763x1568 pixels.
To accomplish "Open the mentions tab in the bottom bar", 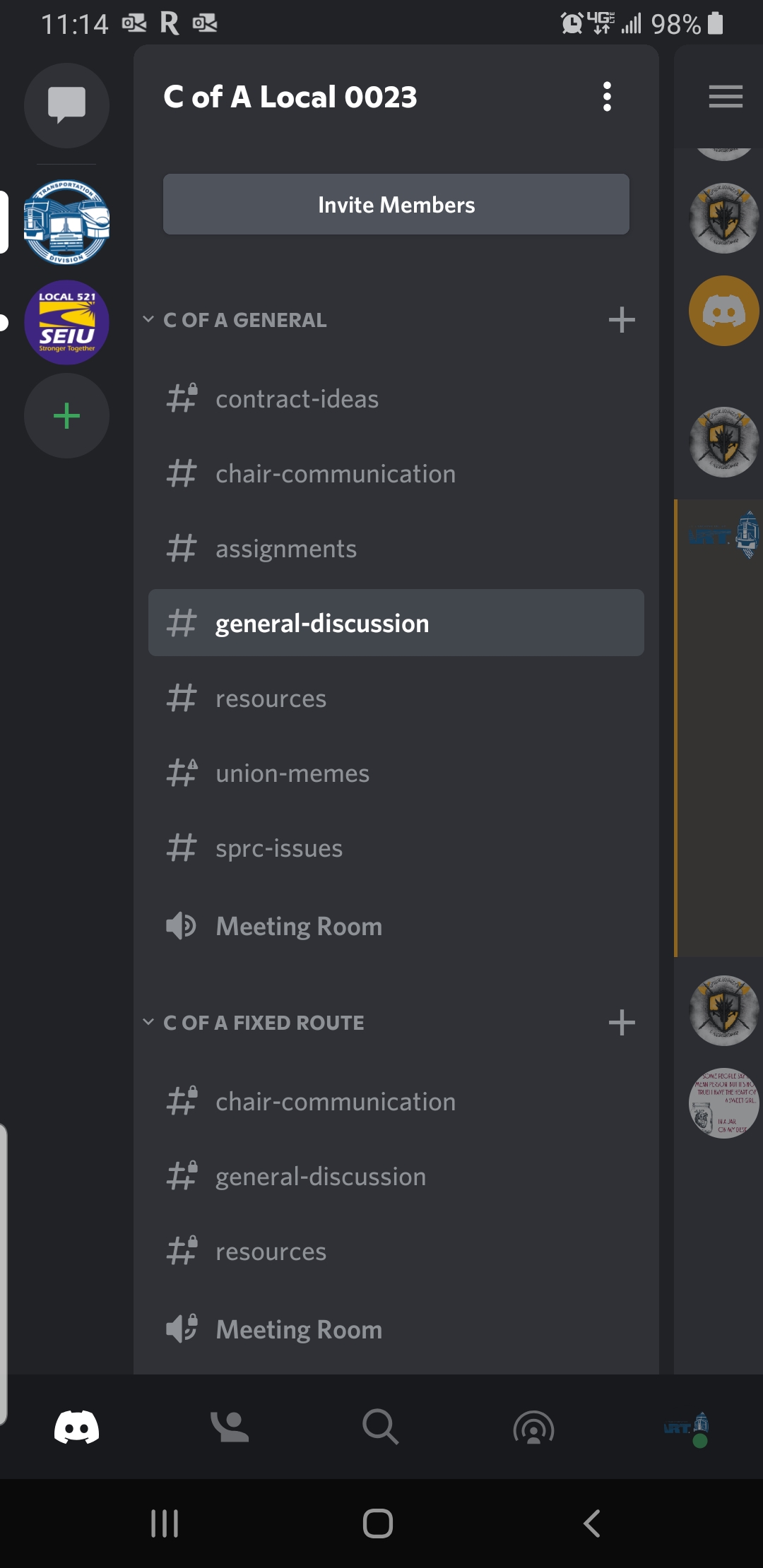I will (x=533, y=1427).
